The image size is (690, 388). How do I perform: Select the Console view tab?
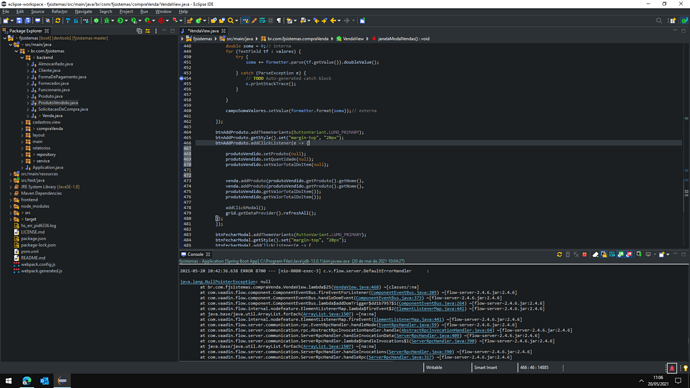click(x=195, y=254)
